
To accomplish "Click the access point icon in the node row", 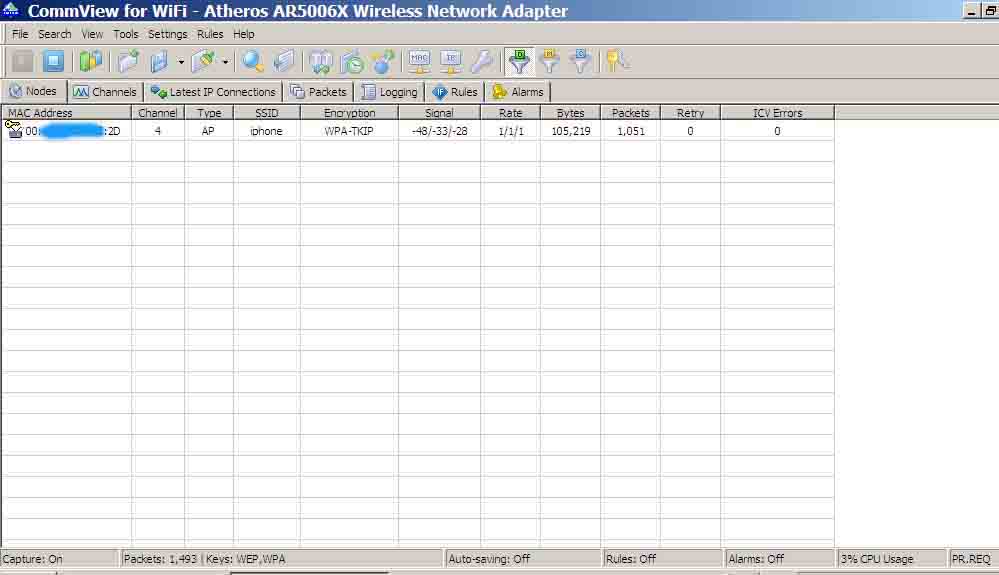I will pos(14,129).
